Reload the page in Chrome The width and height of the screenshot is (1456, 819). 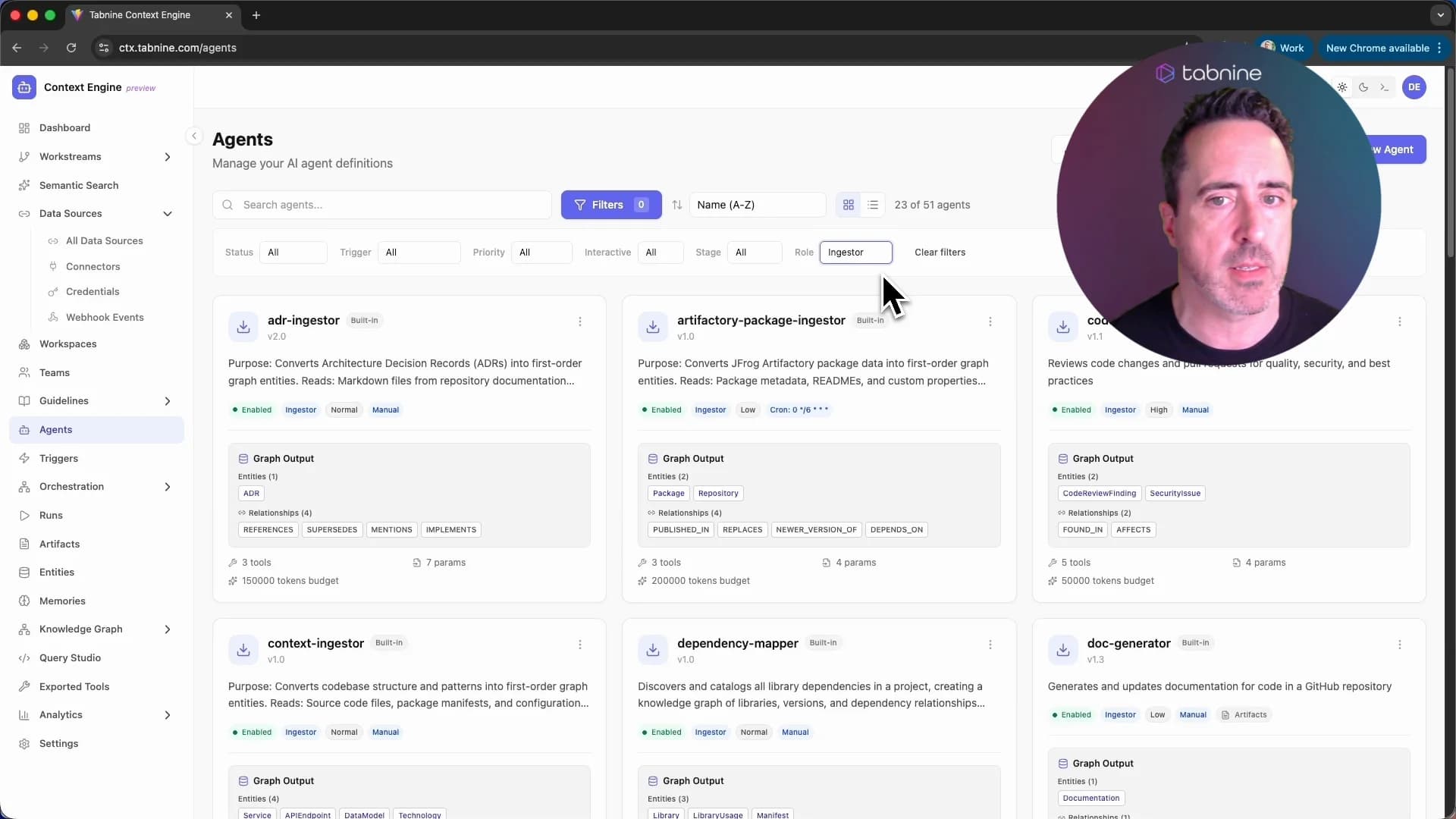point(71,48)
